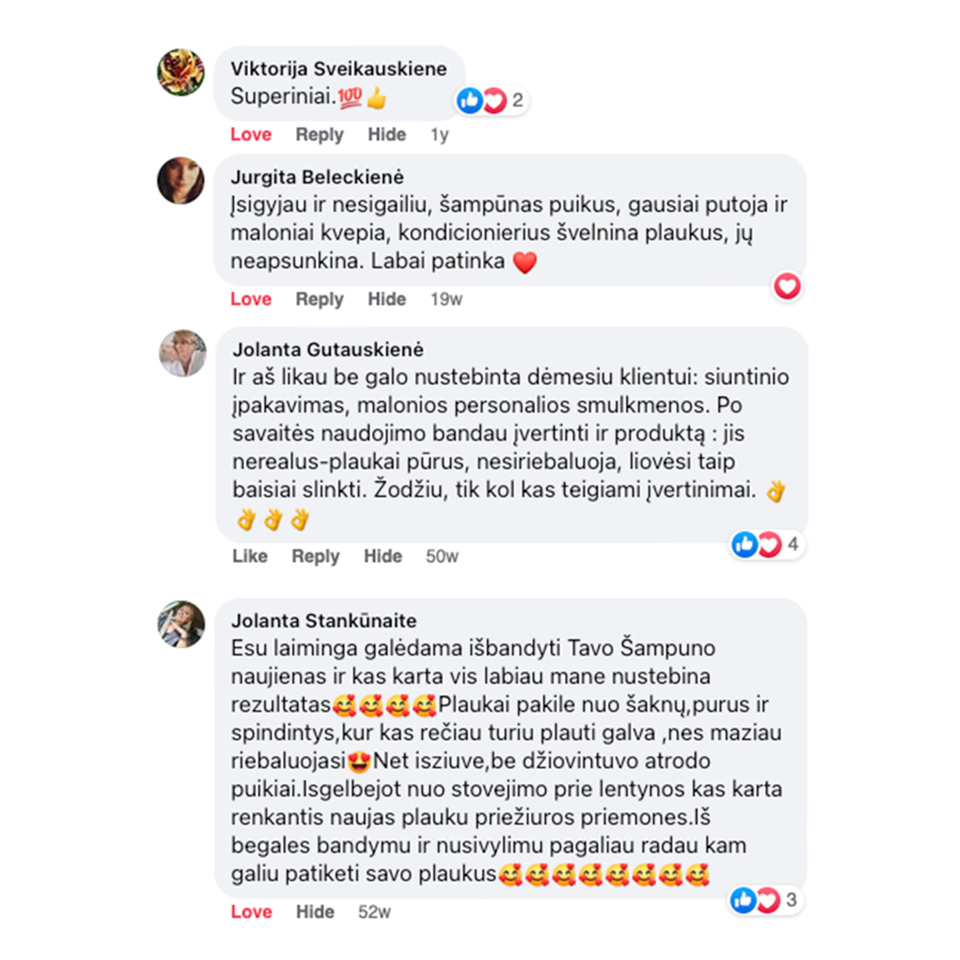Hide Viktorija Sveikauskiene's comment
The width and height of the screenshot is (960, 960).
click(387, 135)
